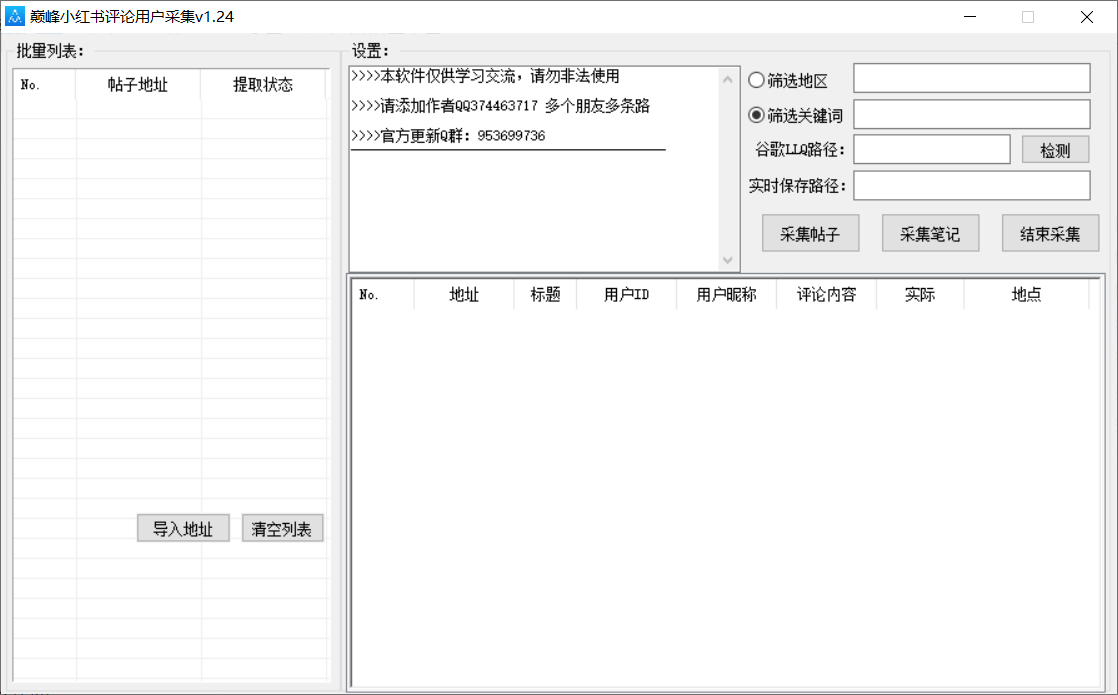Click the 用户ID column header
This screenshot has height=695, width=1118.
click(x=626, y=295)
